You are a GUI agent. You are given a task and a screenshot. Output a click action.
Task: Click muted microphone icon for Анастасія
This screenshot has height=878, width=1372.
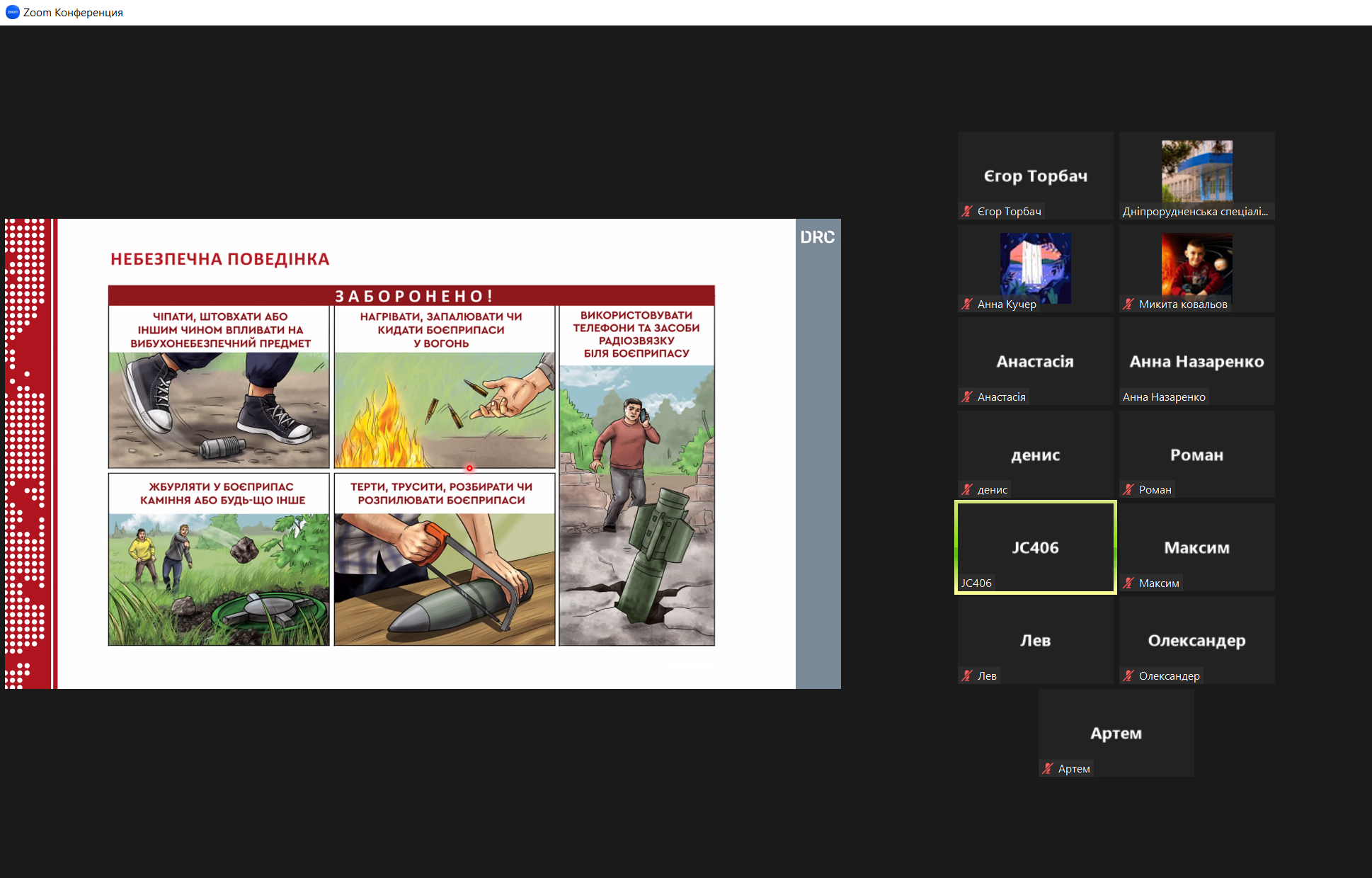pos(967,397)
